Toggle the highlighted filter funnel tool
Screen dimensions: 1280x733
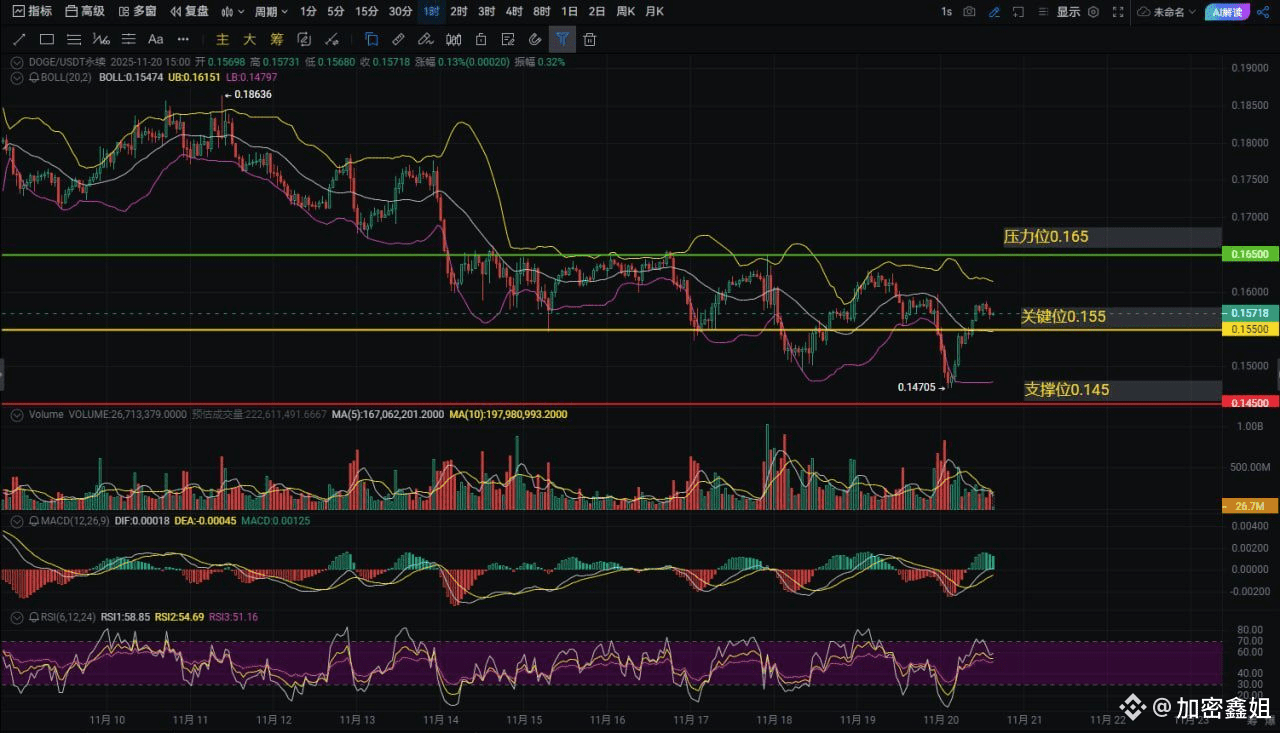tap(562, 39)
